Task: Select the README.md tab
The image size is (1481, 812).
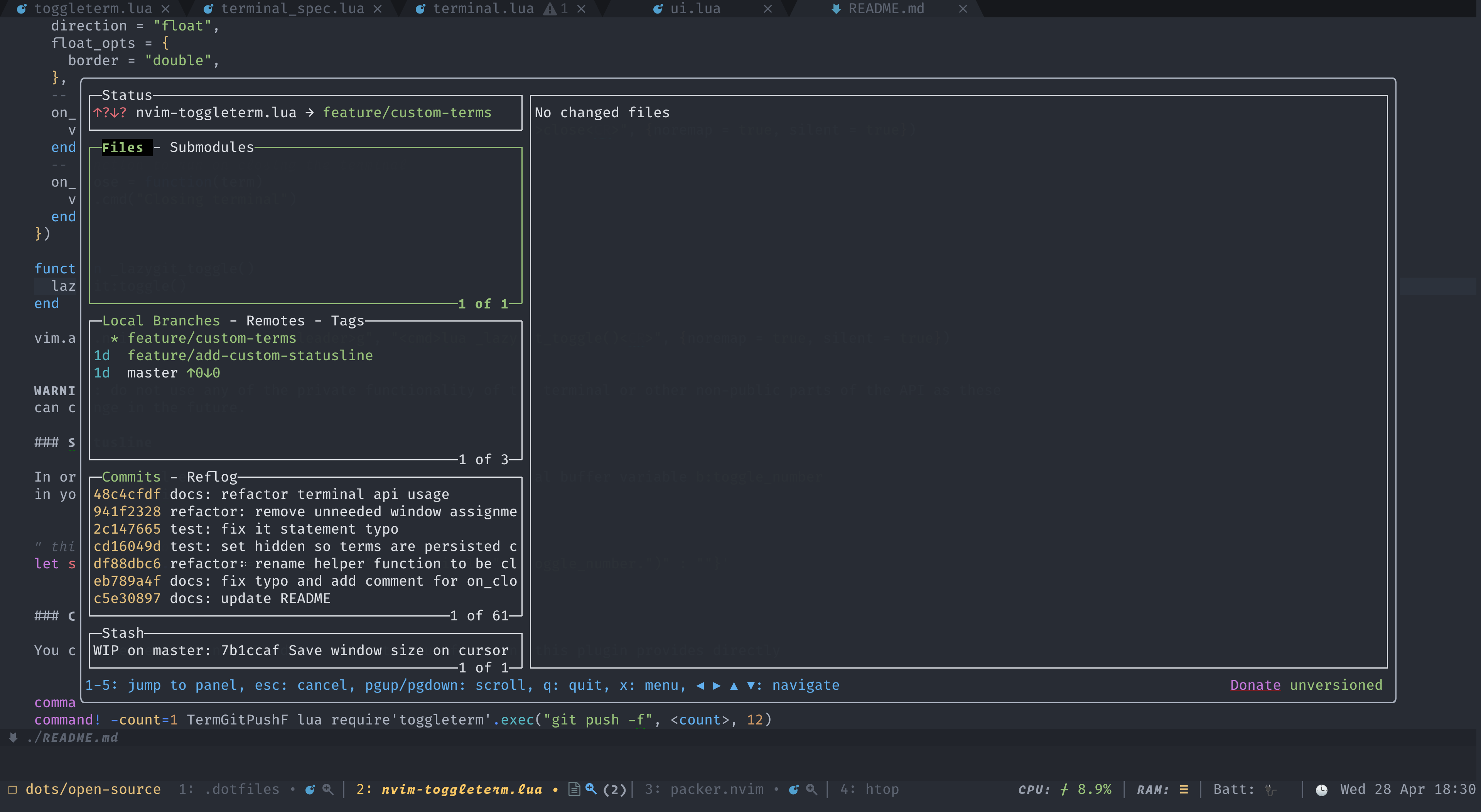Action: click(886, 8)
